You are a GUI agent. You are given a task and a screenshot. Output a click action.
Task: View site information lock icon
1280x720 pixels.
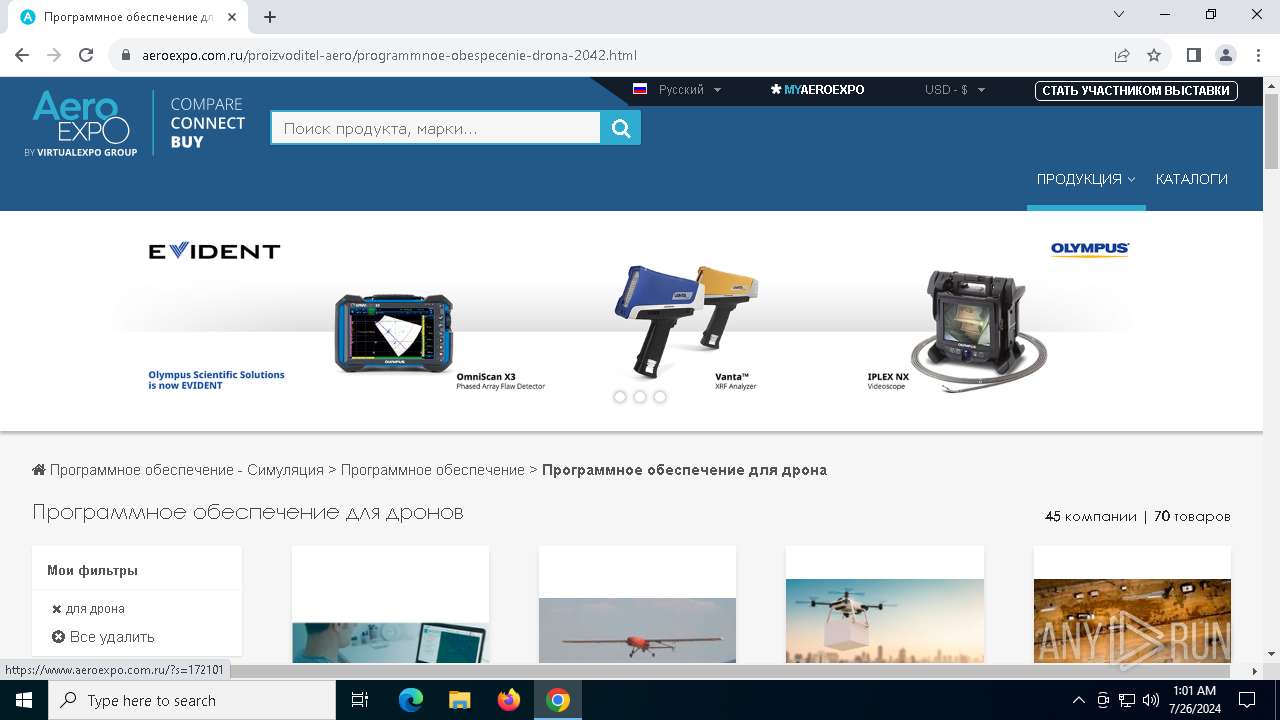click(126, 55)
